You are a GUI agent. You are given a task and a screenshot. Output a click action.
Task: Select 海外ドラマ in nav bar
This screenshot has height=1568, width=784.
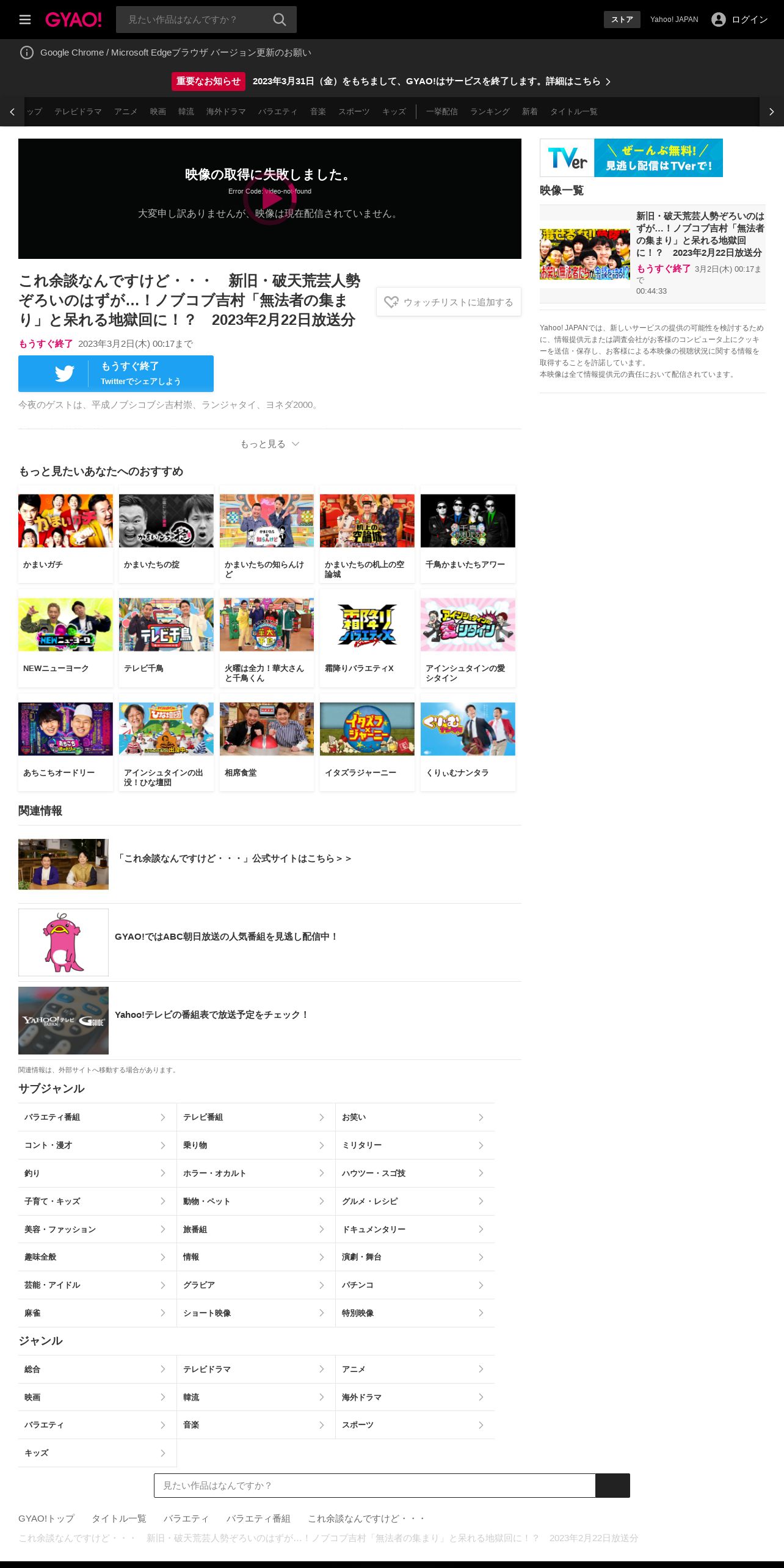226,112
